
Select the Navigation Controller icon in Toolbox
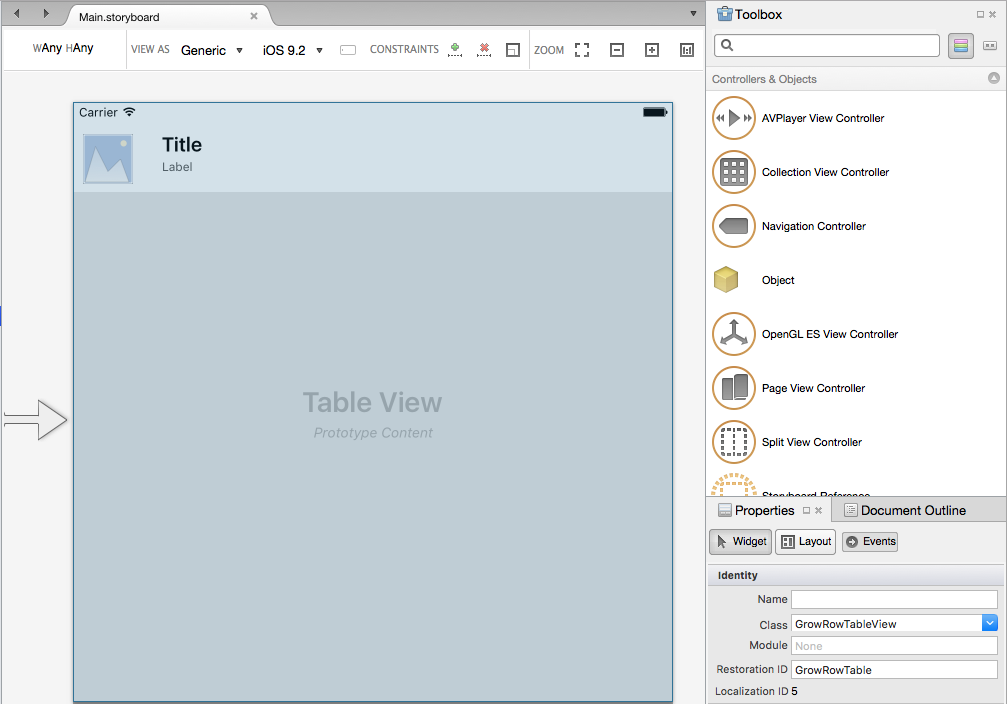click(733, 226)
